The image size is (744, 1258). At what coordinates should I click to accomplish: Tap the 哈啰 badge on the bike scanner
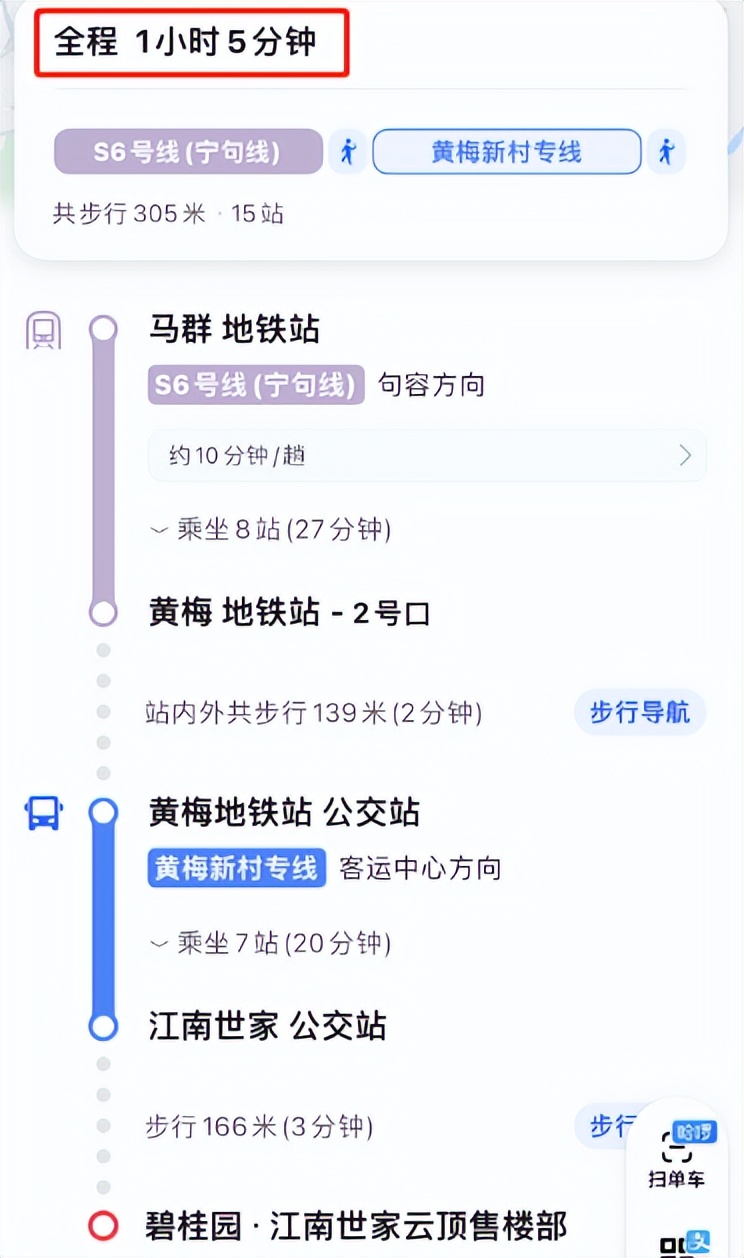(694, 1129)
